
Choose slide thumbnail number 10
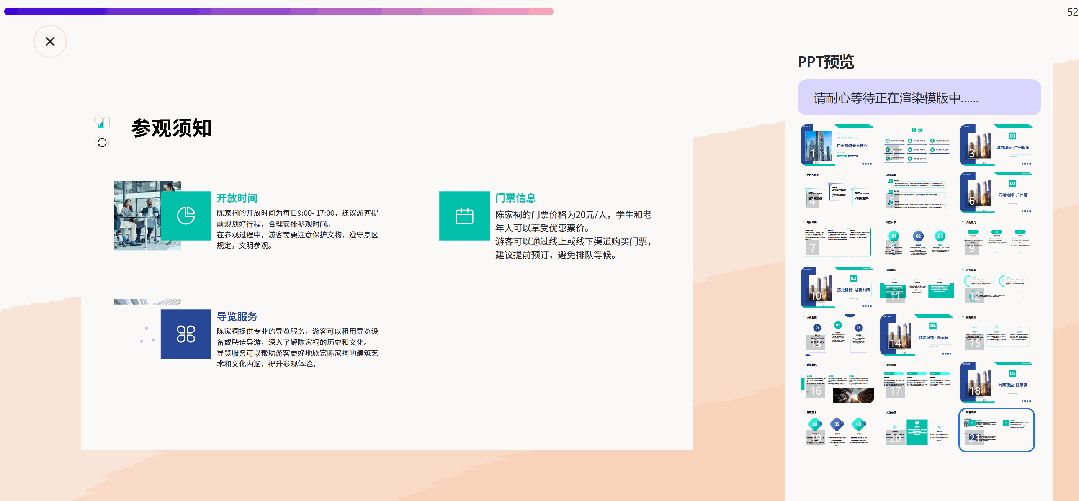point(837,287)
